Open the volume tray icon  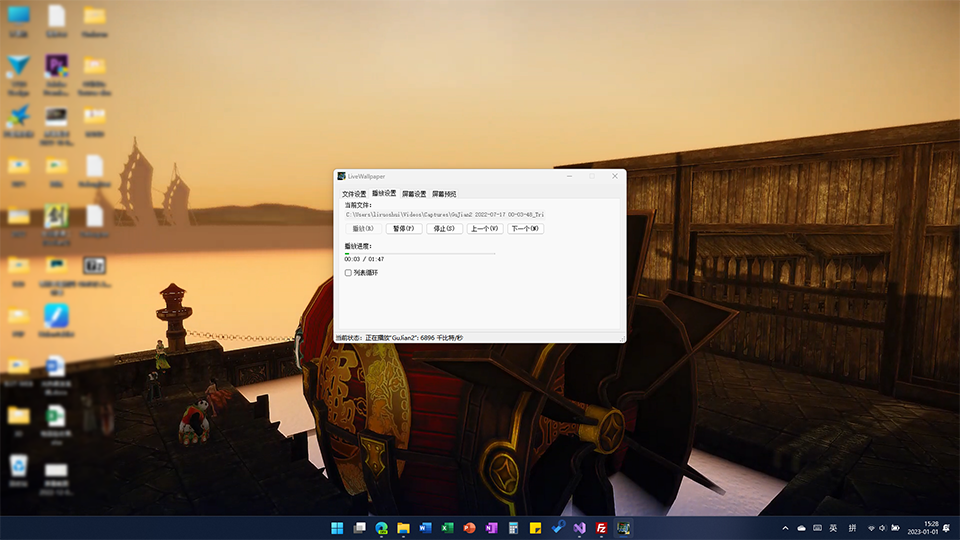pyautogui.click(x=882, y=528)
